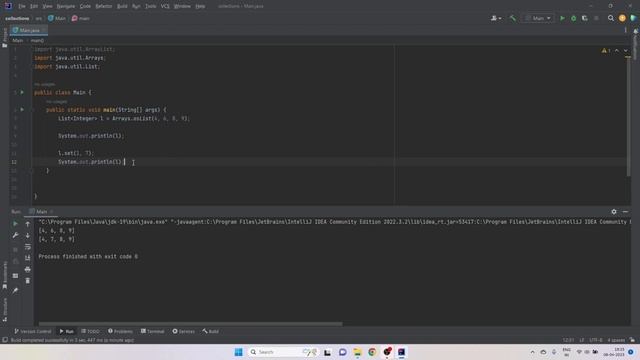
Task: Open the Tools menu
Action: coord(151,6)
